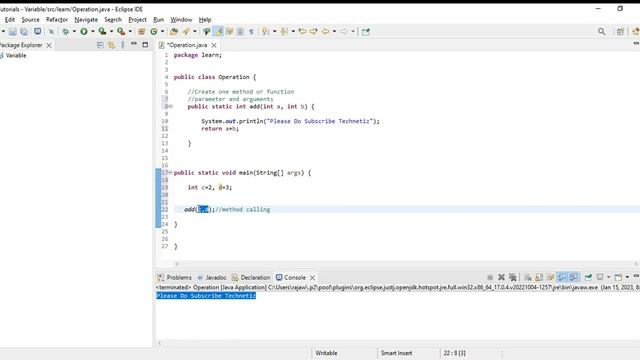The image size is (640, 360).
Task: Run the program with green Run button
Action: 84,31
